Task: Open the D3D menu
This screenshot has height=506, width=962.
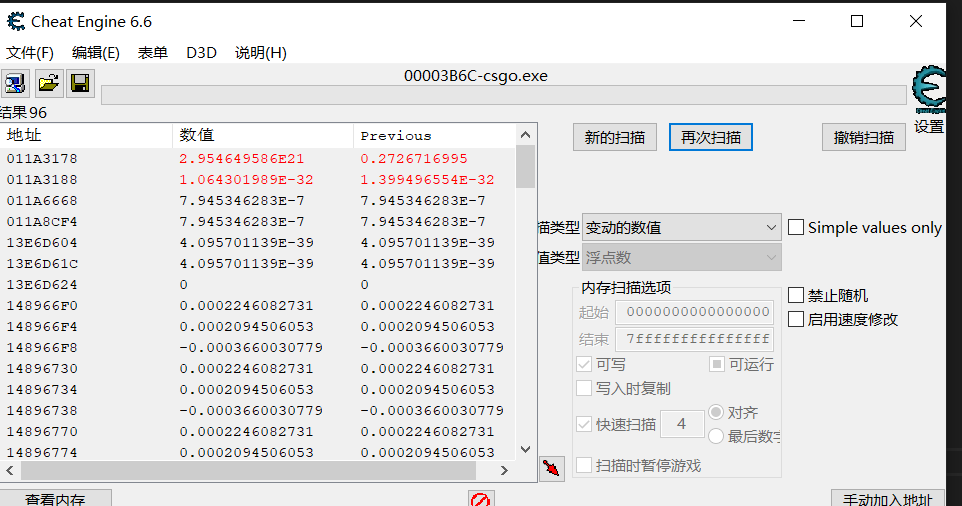Action: point(201,53)
